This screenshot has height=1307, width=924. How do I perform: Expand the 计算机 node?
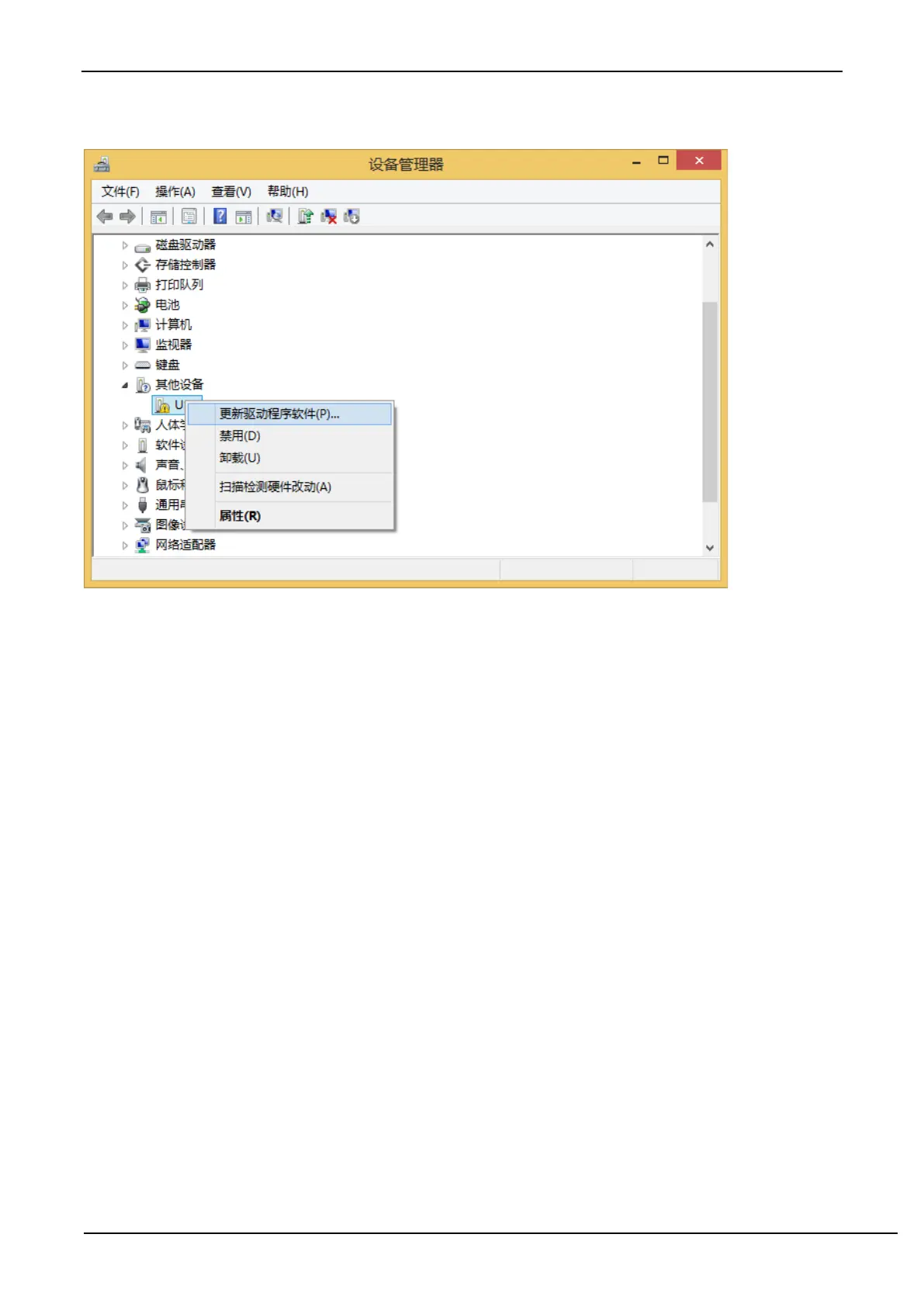pyautogui.click(x=125, y=325)
